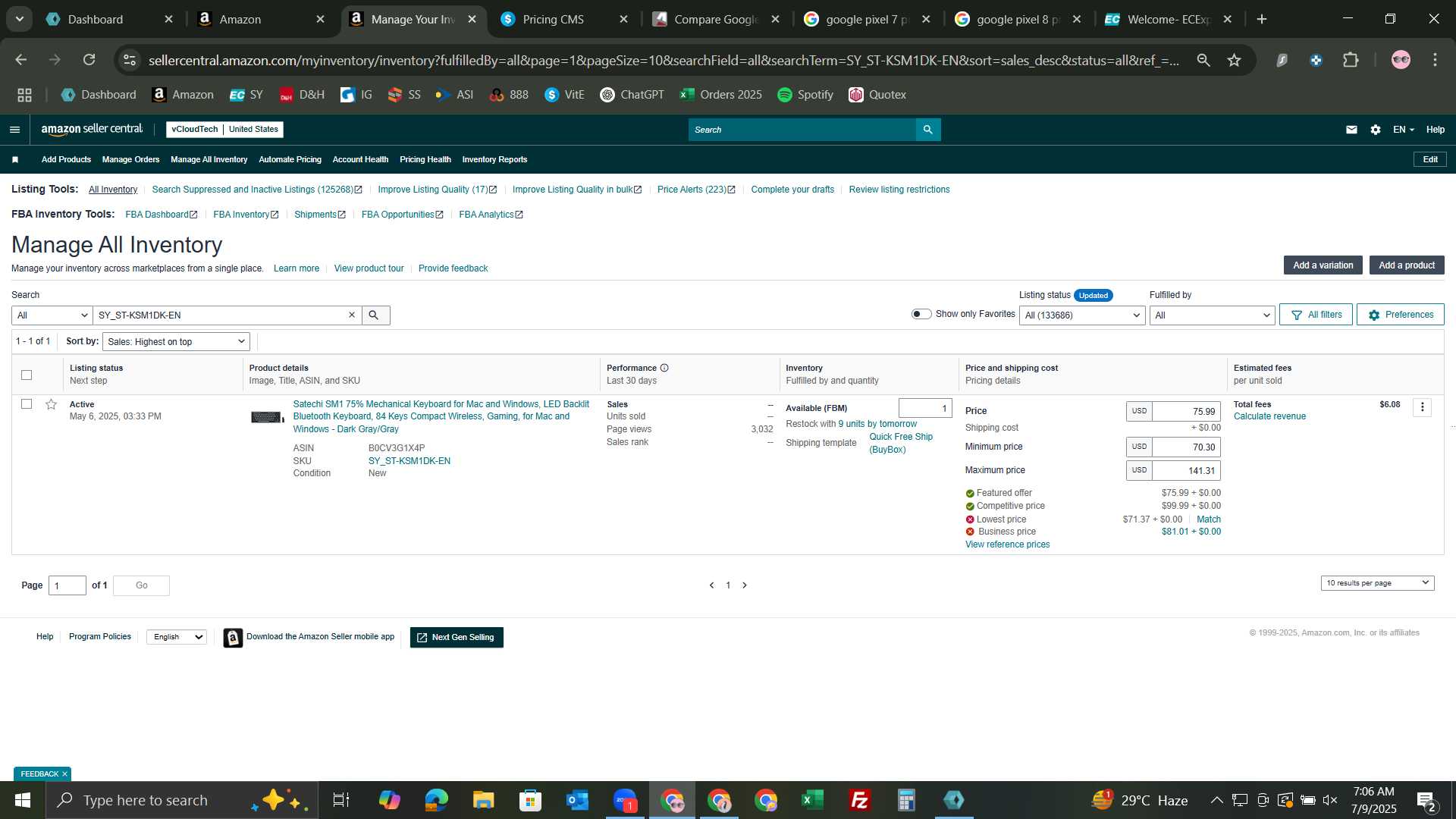Reload the page with the browser refresh icon
This screenshot has height=819, width=1456.
point(89,60)
